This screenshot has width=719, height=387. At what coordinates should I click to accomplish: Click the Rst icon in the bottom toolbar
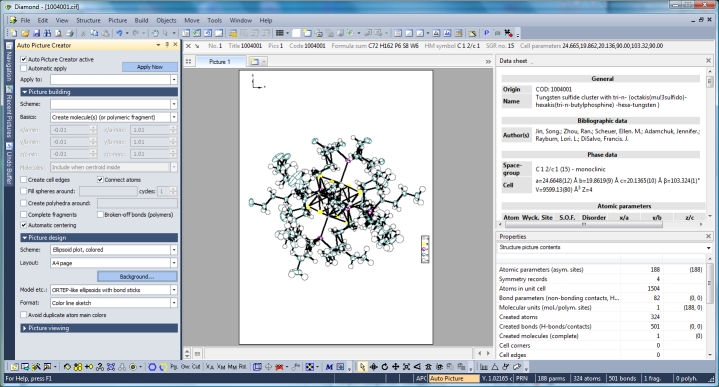tap(243, 366)
